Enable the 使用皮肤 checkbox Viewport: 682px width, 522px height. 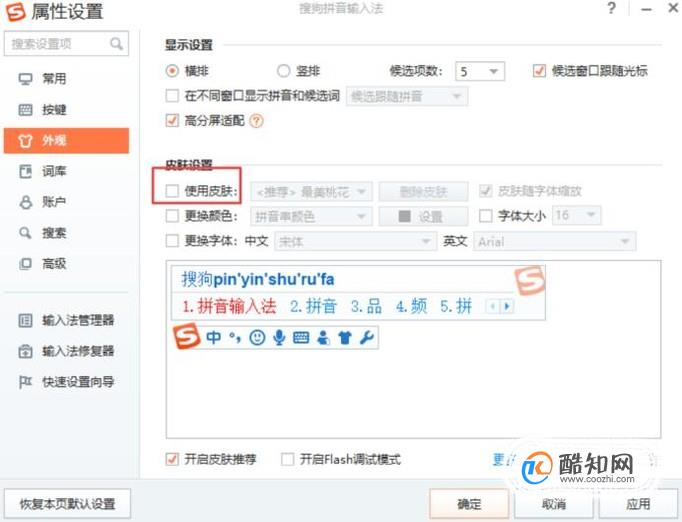point(172,191)
